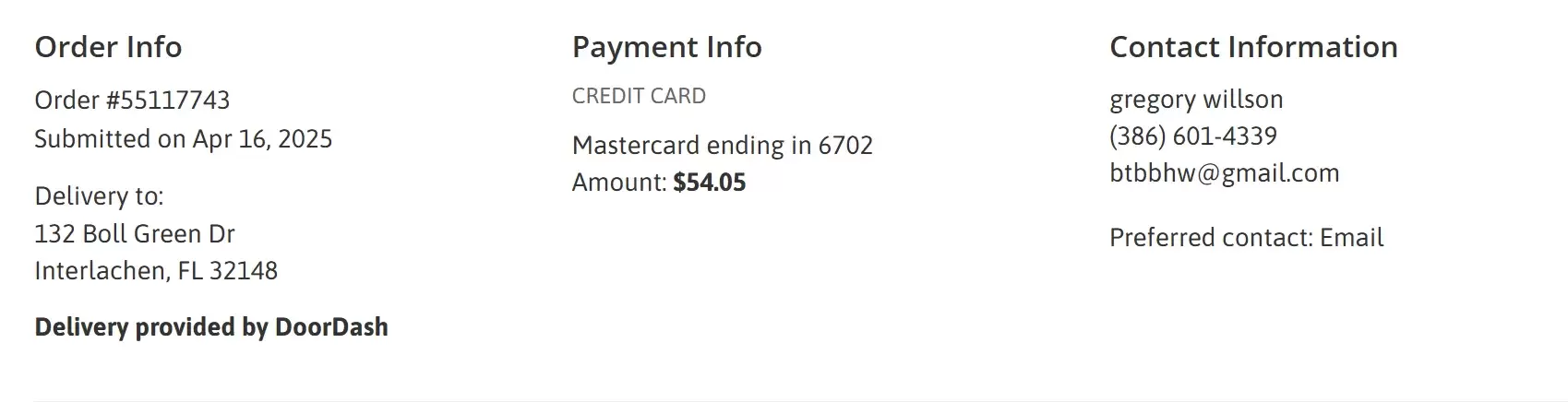The image size is (1568, 402).
Task: Click the Payment Info heading
Action: coord(667,47)
